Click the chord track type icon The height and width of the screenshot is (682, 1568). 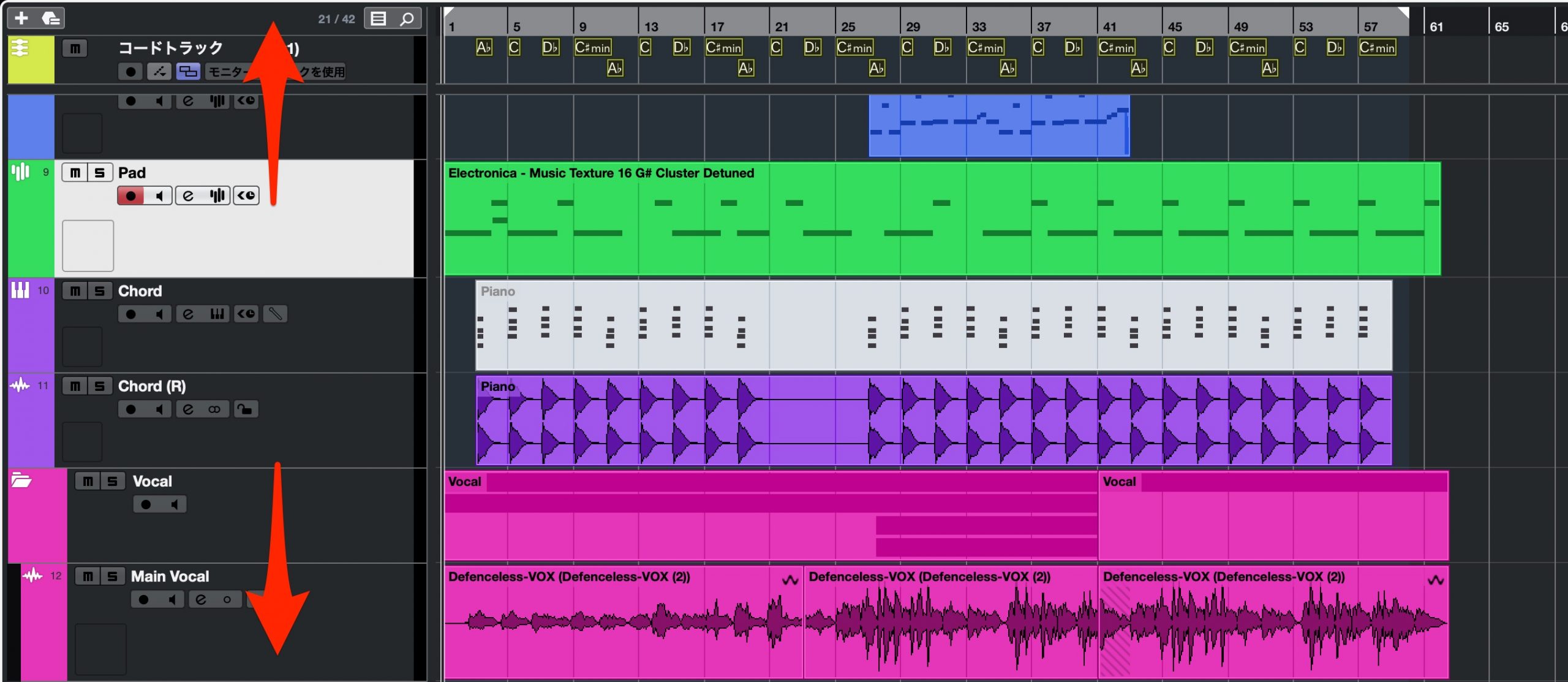[20, 48]
